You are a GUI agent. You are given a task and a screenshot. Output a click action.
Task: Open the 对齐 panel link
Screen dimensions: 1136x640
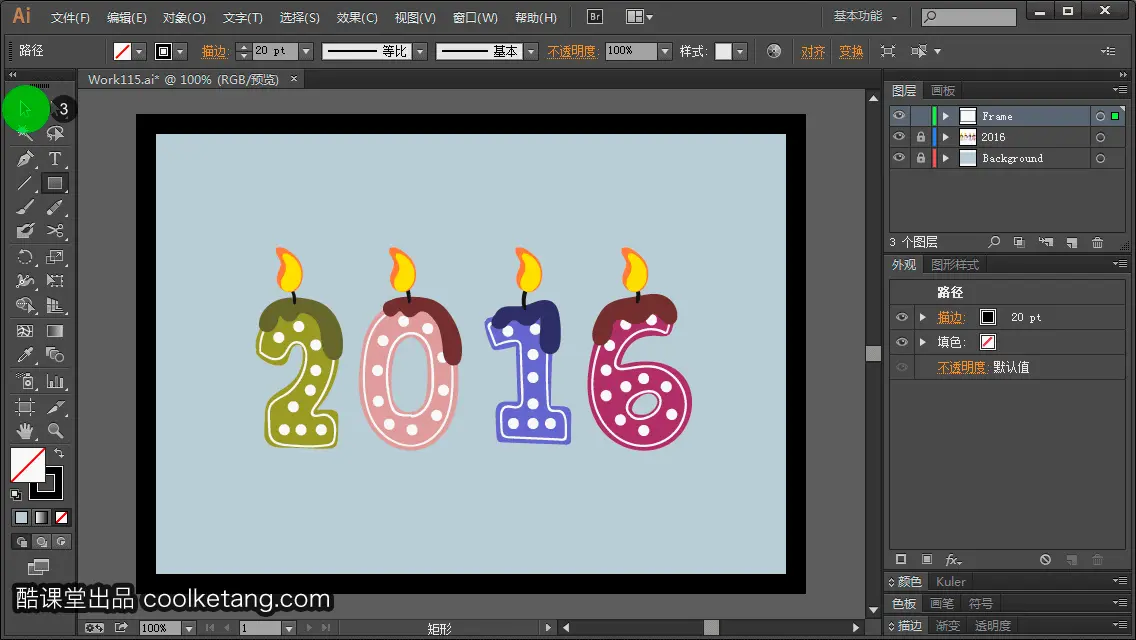(813, 51)
